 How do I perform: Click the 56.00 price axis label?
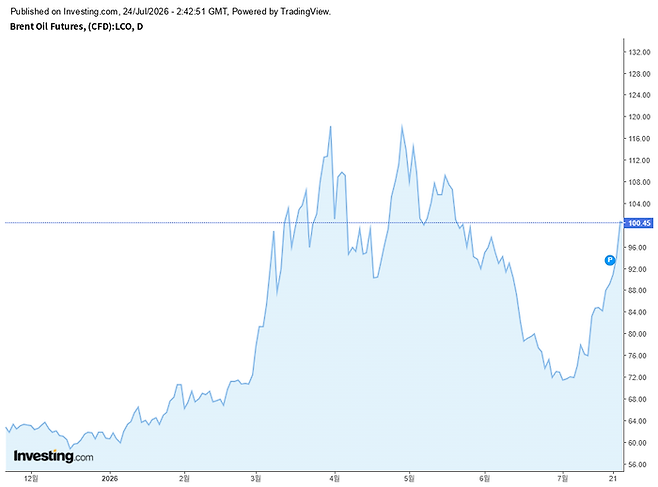pos(639,464)
